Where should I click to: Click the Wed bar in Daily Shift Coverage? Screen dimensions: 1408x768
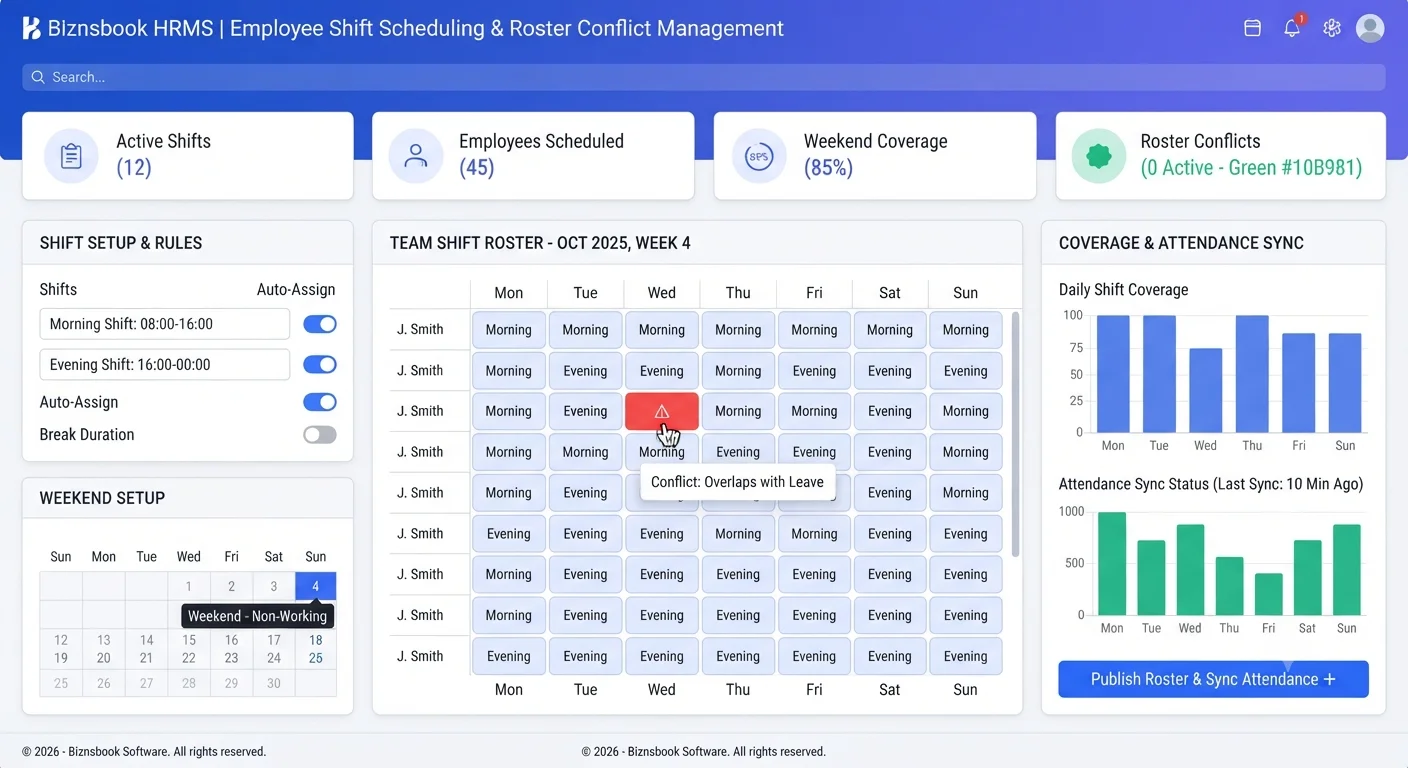[x=1206, y=390]
